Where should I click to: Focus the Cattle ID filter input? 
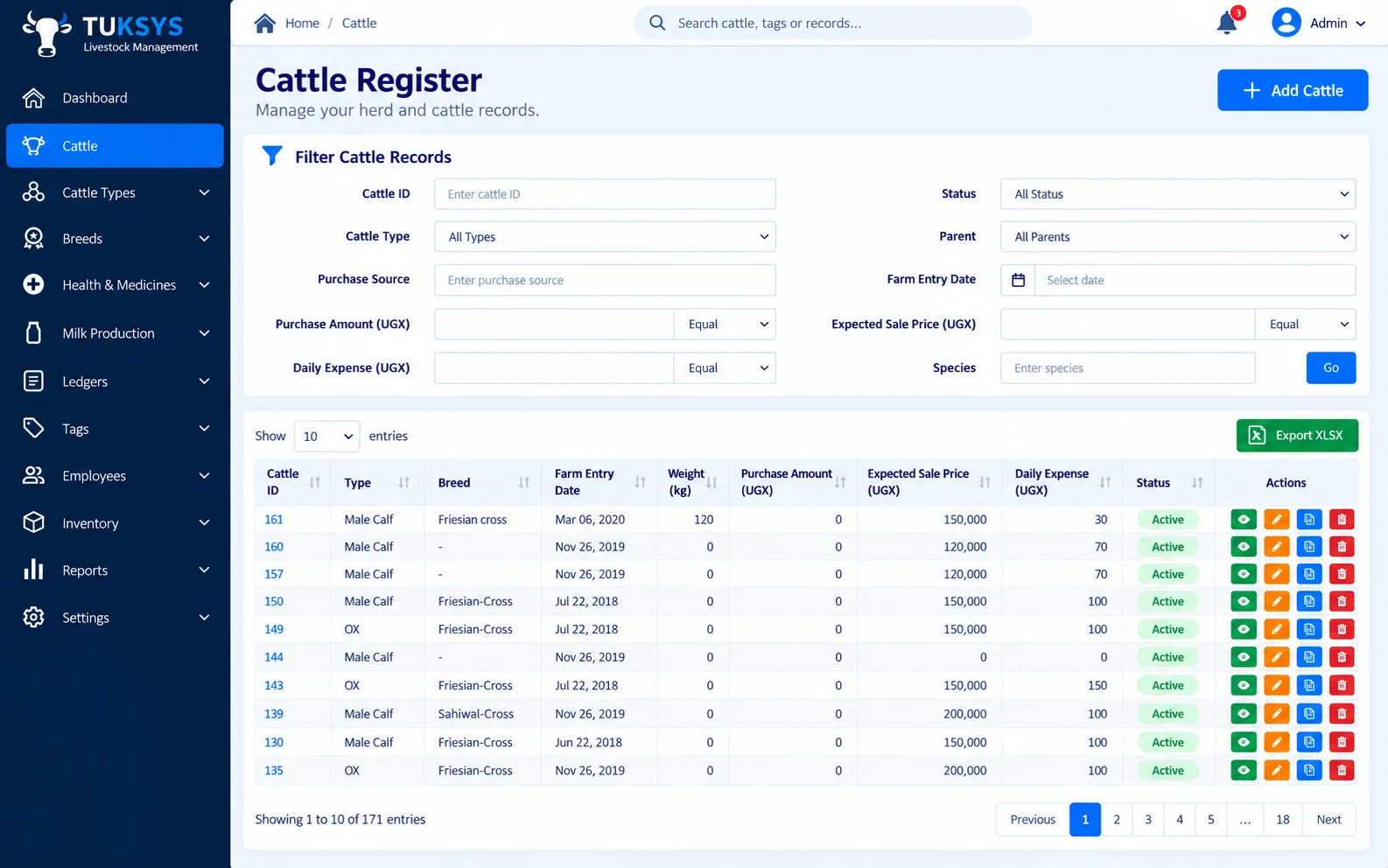(605, 194)
